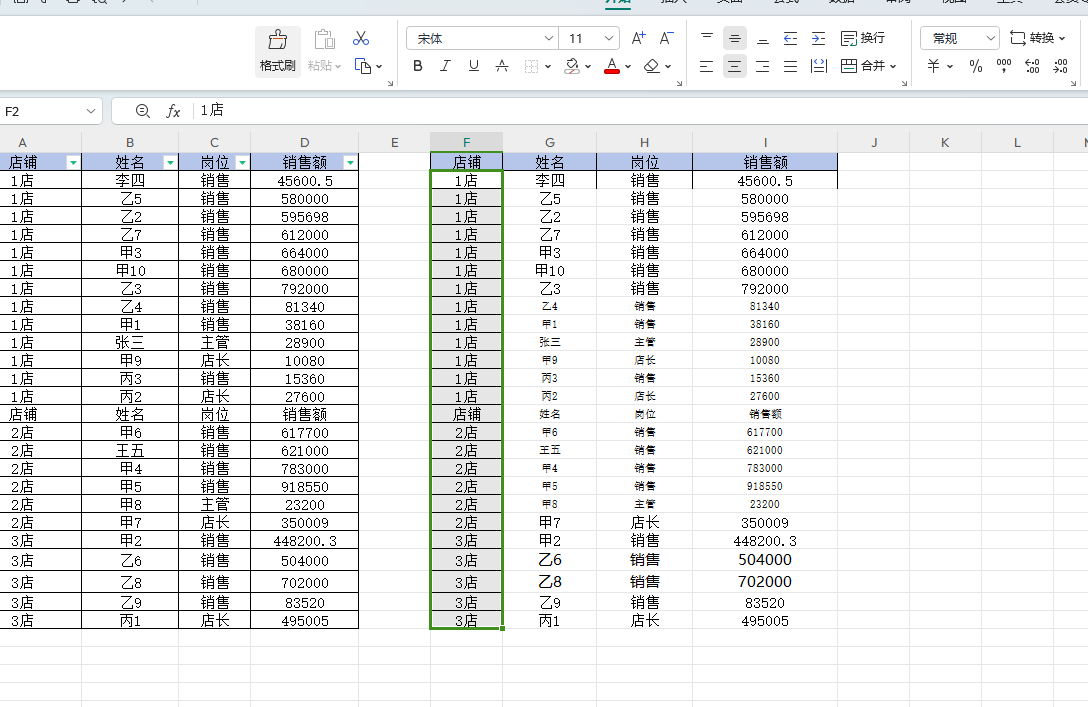Screen dimensions: 1088x707
Task: Apply the fill color bucket
Action: pos(572,66)
